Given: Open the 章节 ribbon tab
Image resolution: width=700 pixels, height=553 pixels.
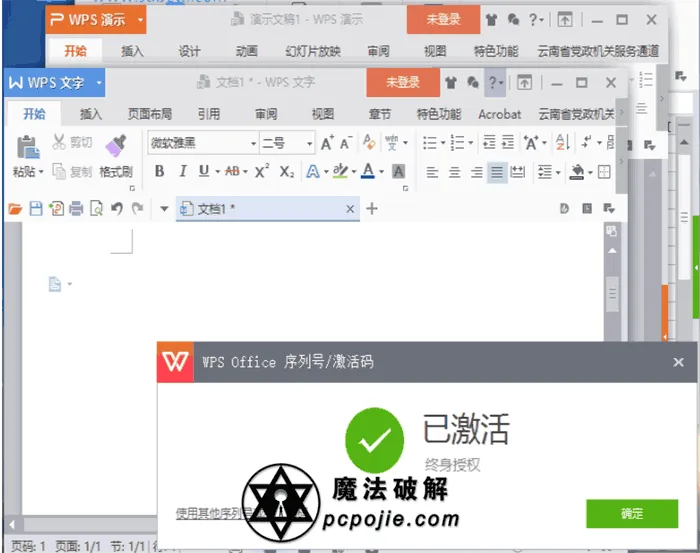Looking at the screenshot, I should (380, 114).
